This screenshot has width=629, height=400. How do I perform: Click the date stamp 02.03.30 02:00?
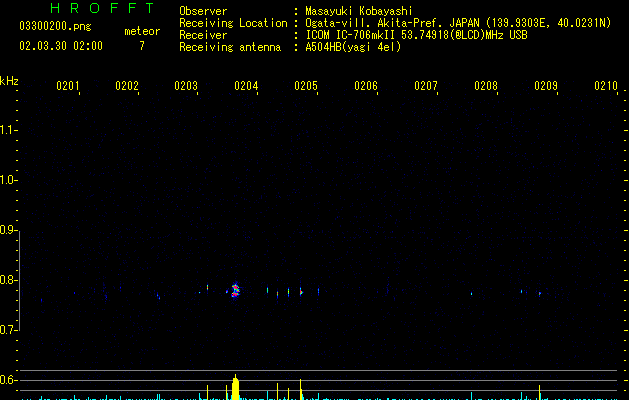tap(61, 46)
